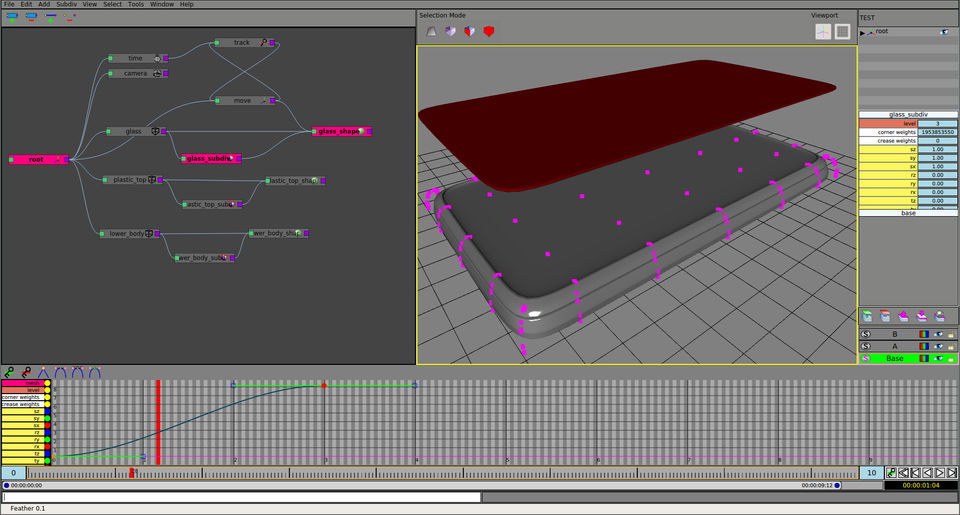Expand the lower_body node's plus box
This screenshot has width=960, height=515.
coord(149,233)
